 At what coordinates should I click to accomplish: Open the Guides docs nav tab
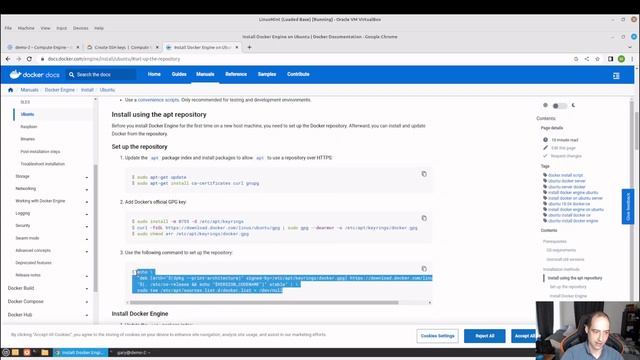(x=179, y=74)
